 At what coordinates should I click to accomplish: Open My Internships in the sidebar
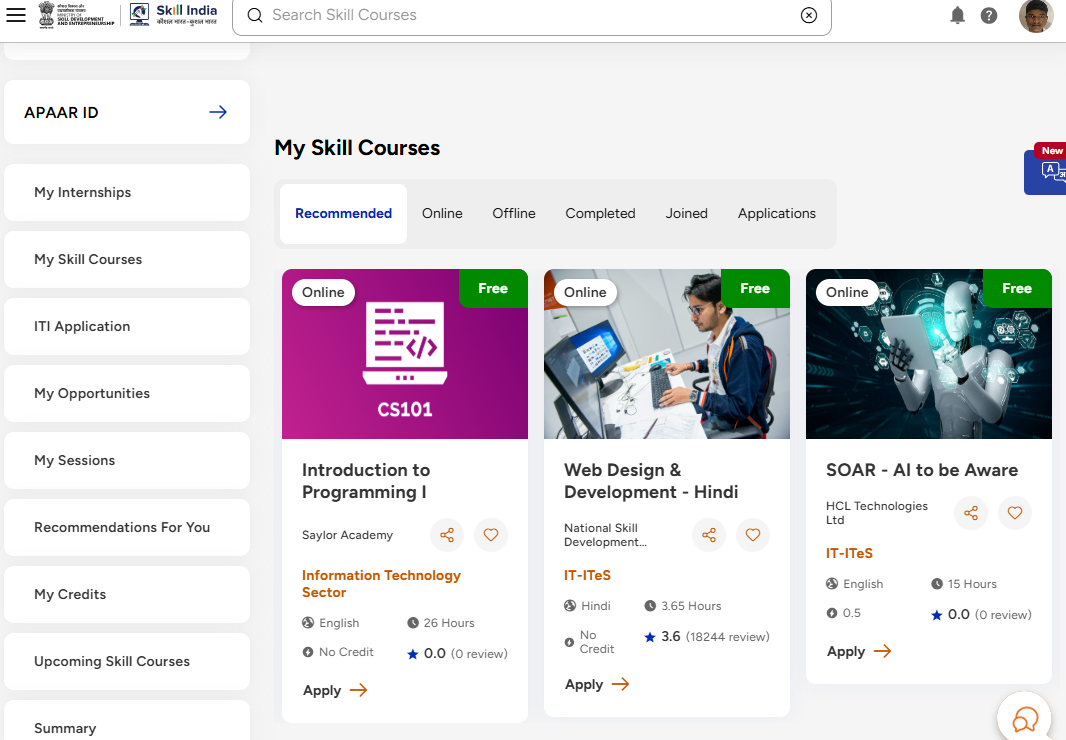click(127, 192)
